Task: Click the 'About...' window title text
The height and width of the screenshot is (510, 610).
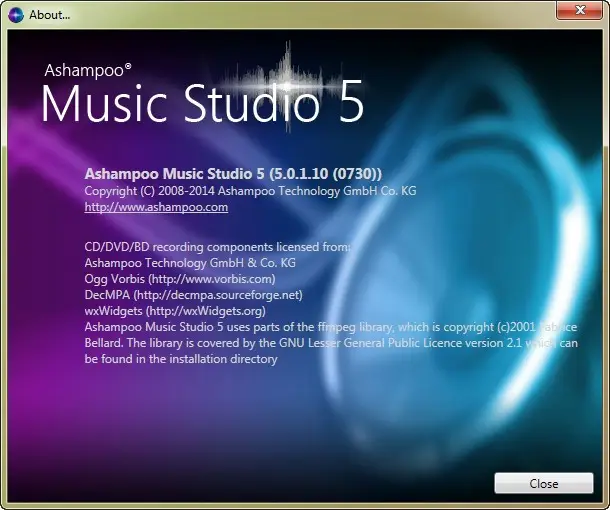Action: 49,15
